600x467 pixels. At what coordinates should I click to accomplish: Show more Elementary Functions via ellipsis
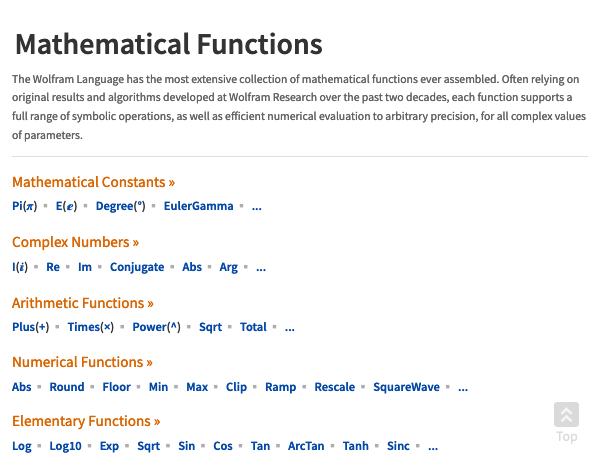click(x=433, y=446)
